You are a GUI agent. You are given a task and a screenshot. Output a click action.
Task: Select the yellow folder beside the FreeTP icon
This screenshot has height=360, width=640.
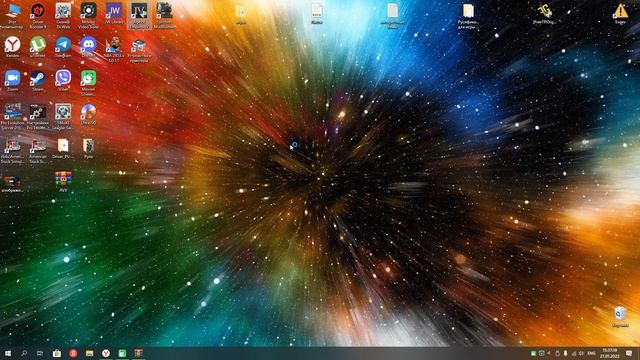click(x=468, y=16)
